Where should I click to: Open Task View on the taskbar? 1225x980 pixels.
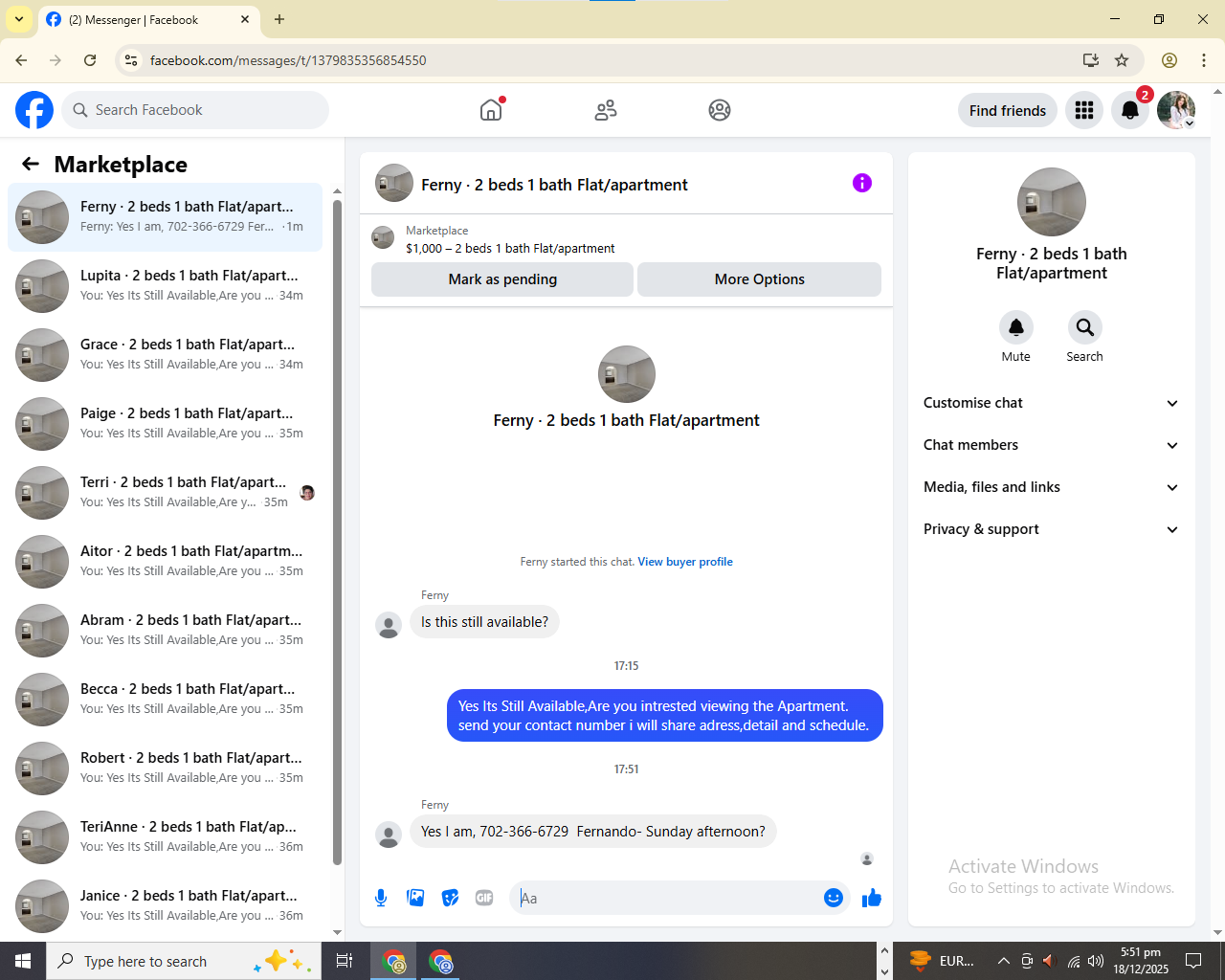[x=345, y=961]
